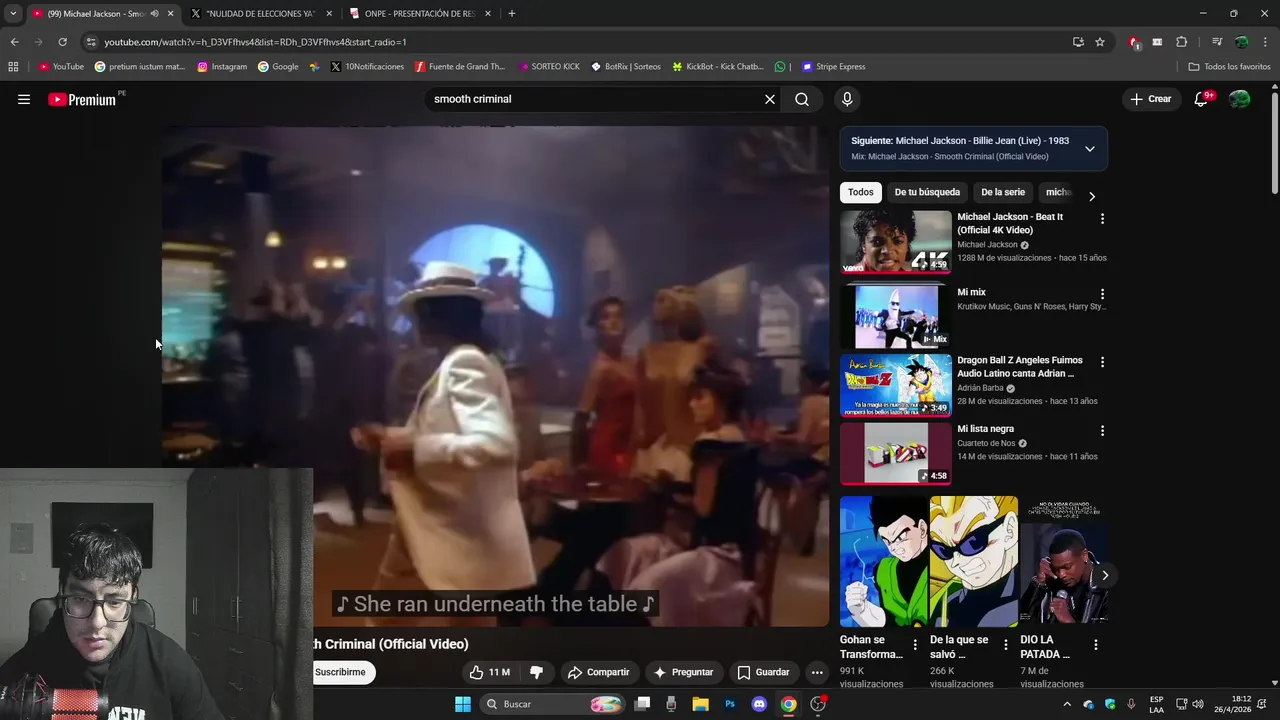Start voice search with the microphone

847,99
